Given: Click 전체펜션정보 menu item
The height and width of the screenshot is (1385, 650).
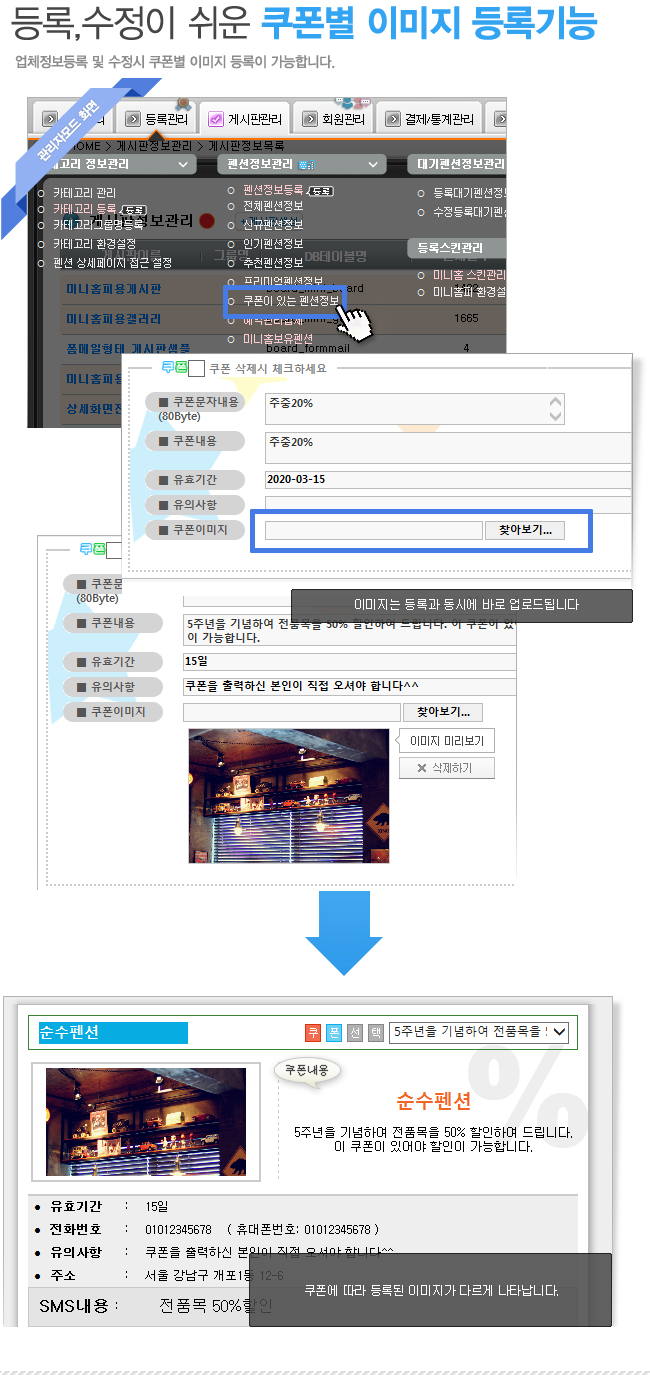Looking at the screenshot, I should [x=273, y=205].
